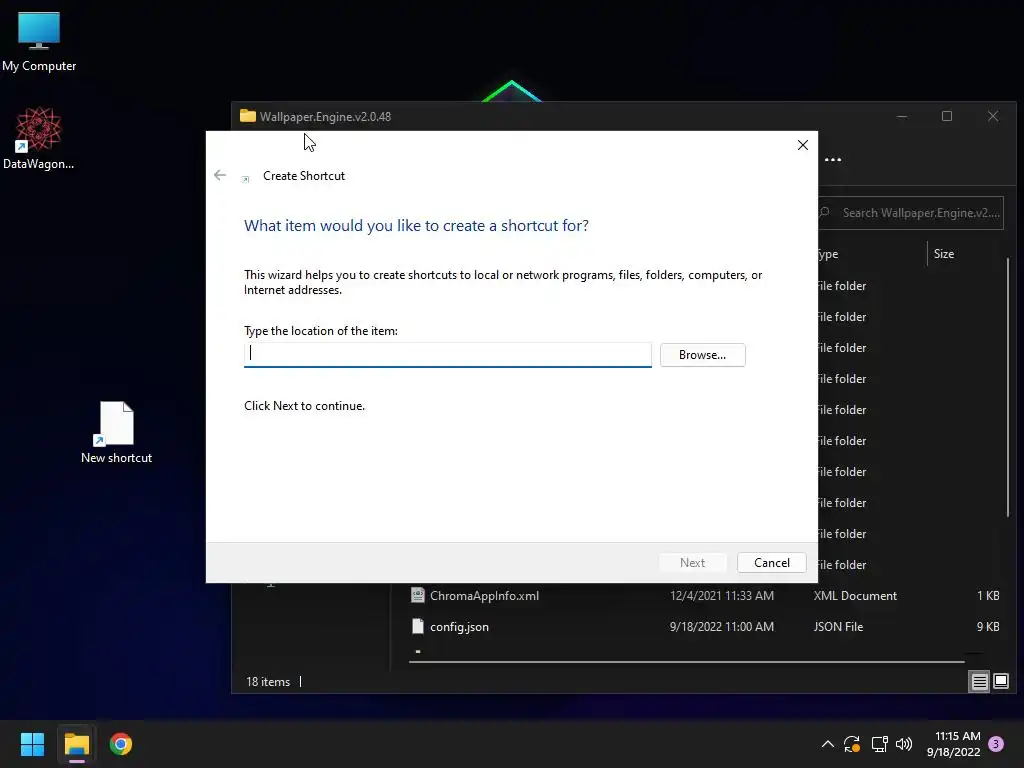Open the My Computer desktop icon
Viewport: 1024px width, 768px height.
coord(39,42)
